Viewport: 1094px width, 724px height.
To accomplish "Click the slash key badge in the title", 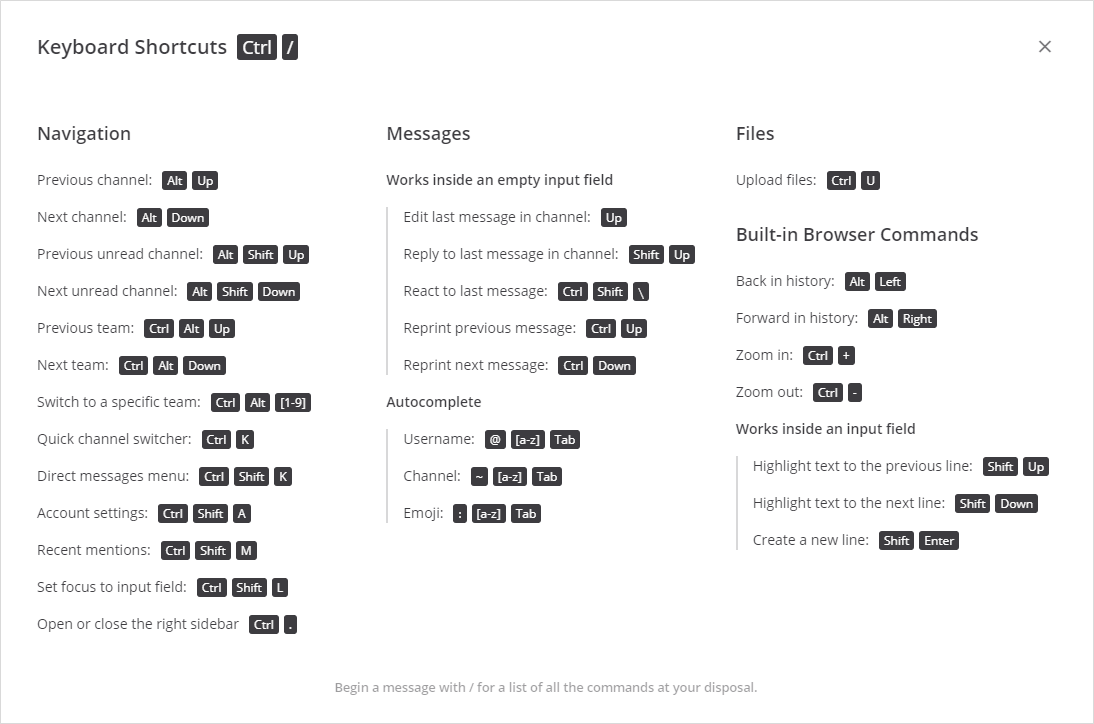I will (290, 48).
